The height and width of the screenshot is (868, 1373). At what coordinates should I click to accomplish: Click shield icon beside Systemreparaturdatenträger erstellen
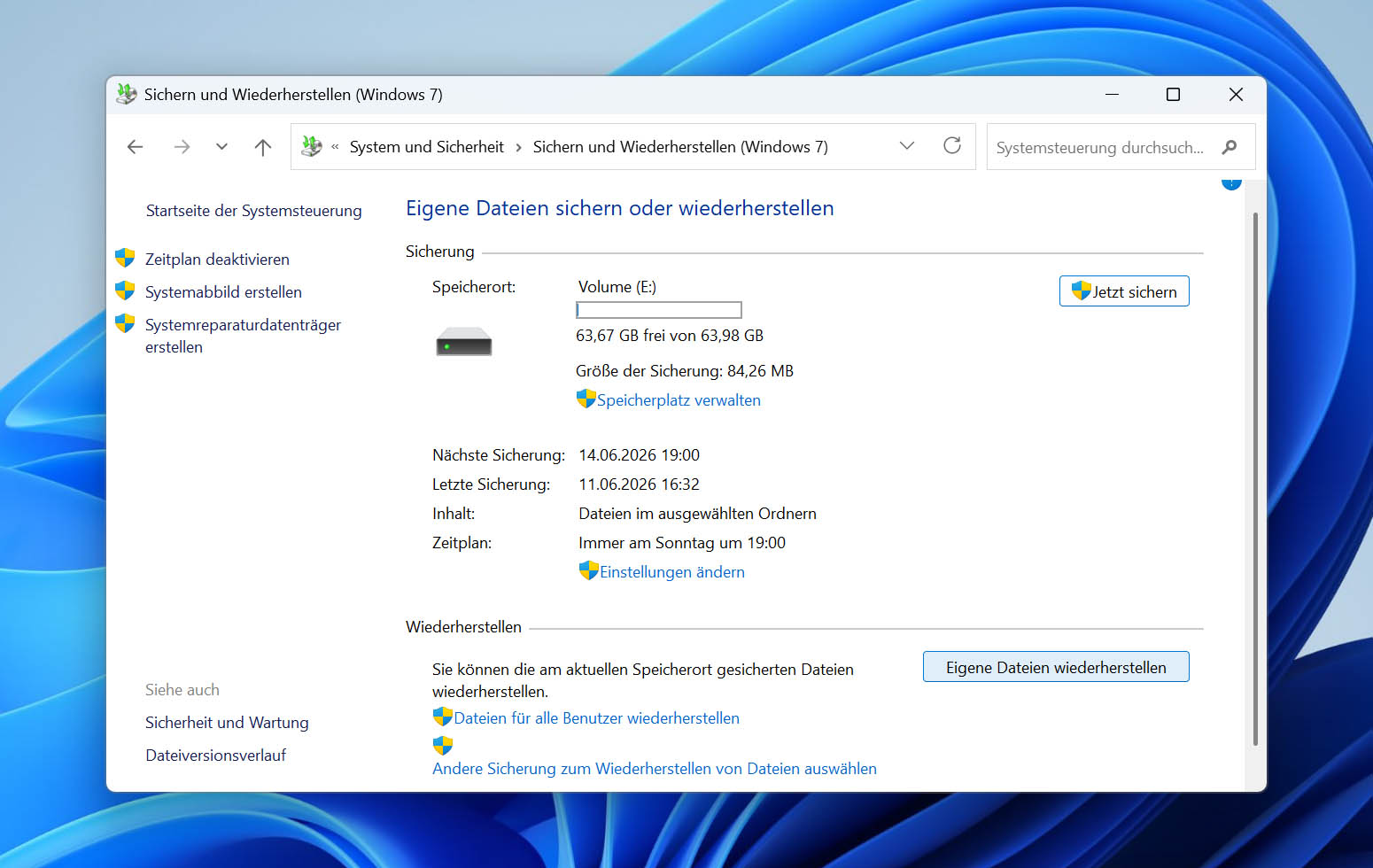coord(125,323)
